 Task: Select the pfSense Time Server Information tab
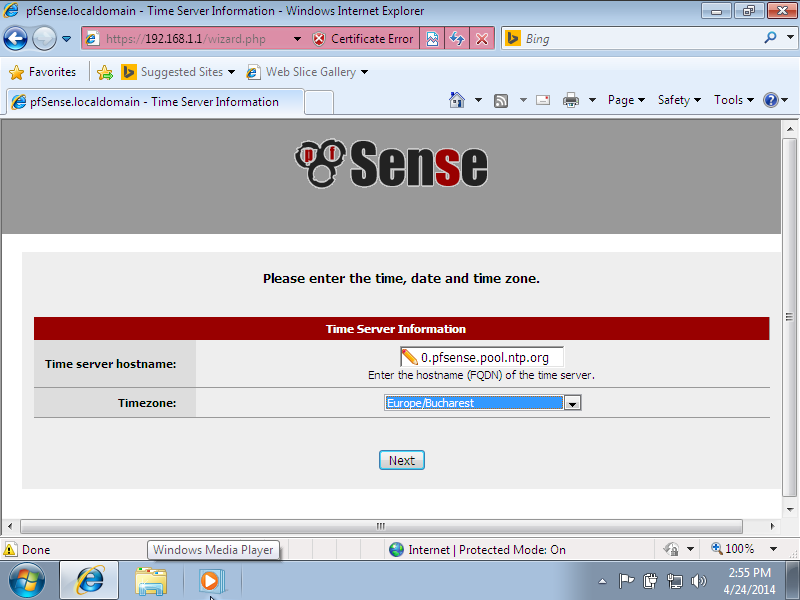(x=155, y=102)
